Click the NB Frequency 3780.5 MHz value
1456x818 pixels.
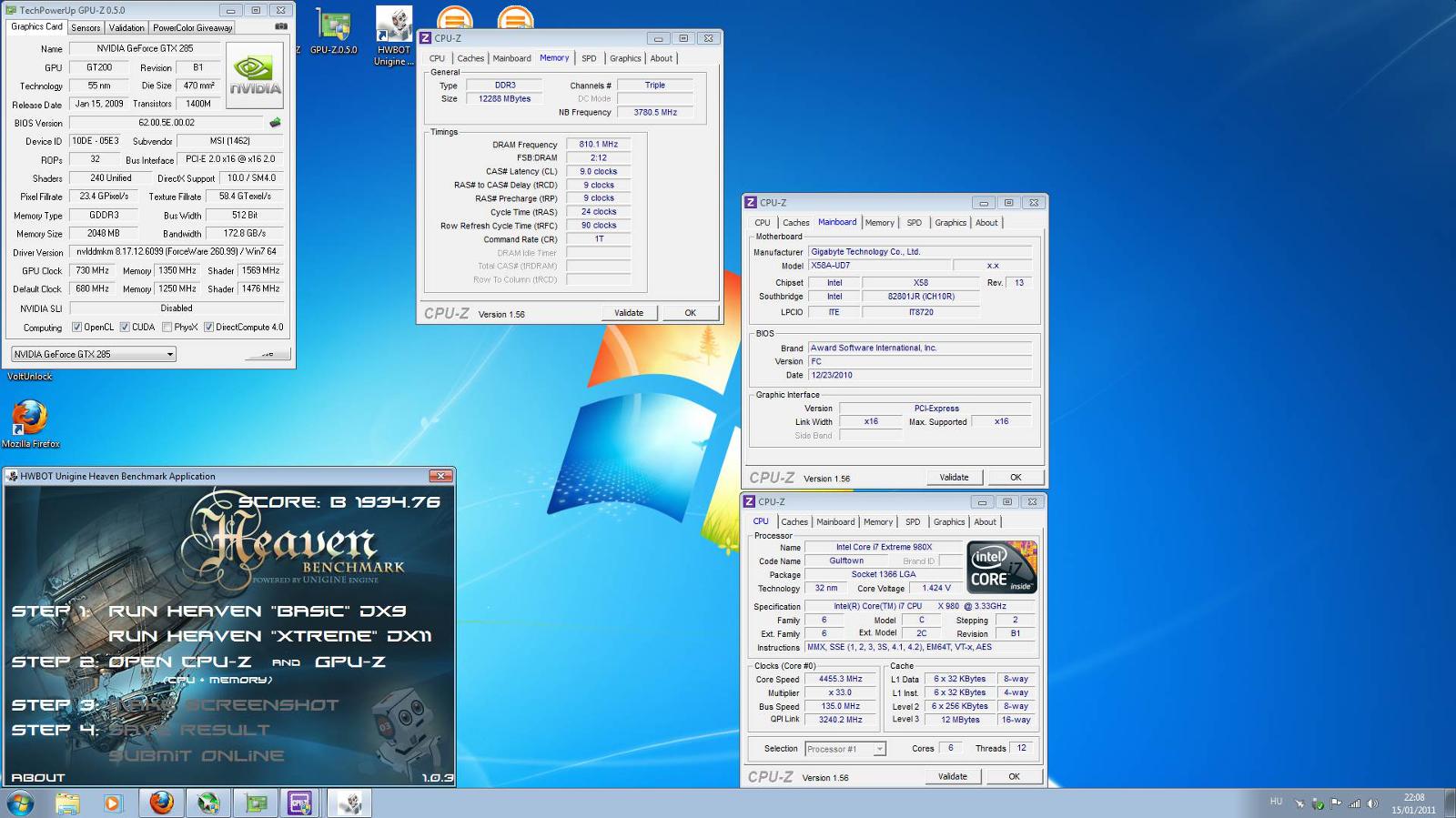(655, 113)
